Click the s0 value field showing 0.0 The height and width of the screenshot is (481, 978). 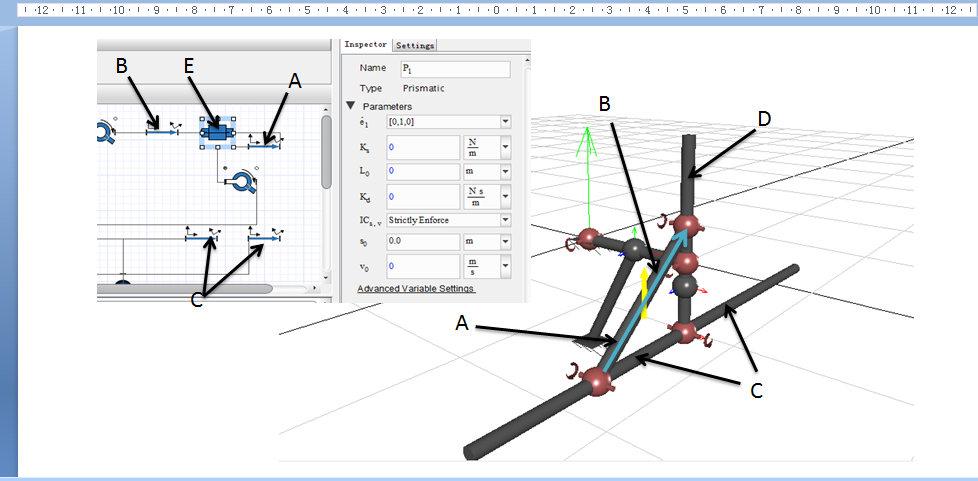(423, 241)
